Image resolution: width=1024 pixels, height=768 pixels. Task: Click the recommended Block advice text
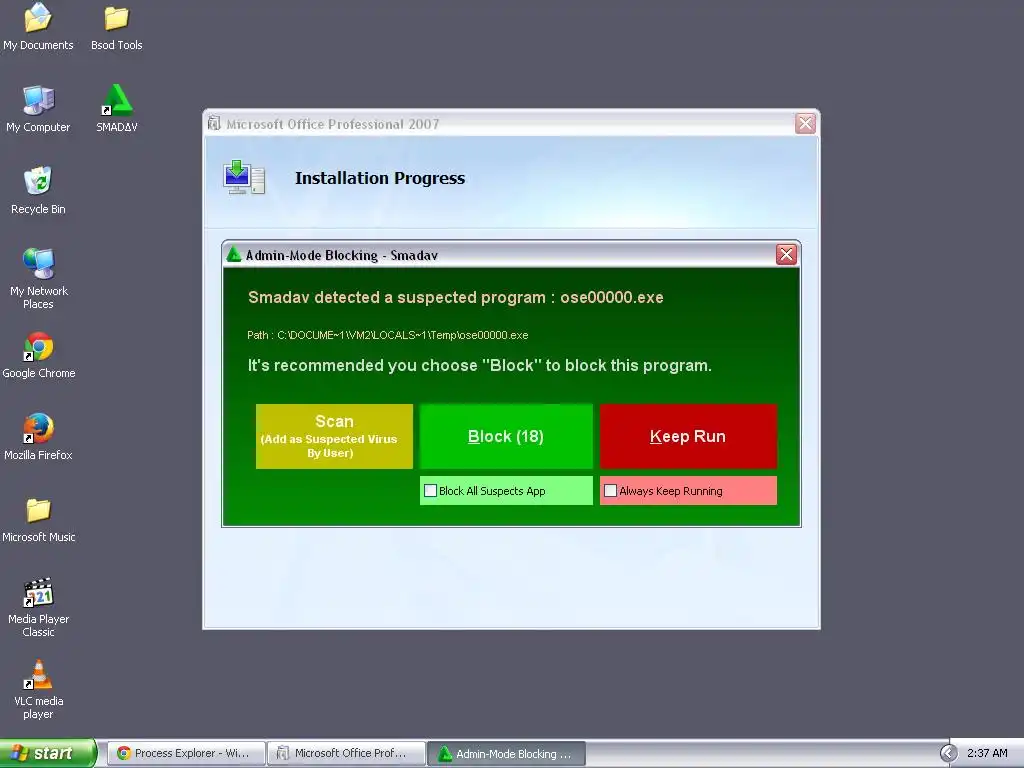coord(480,365)
